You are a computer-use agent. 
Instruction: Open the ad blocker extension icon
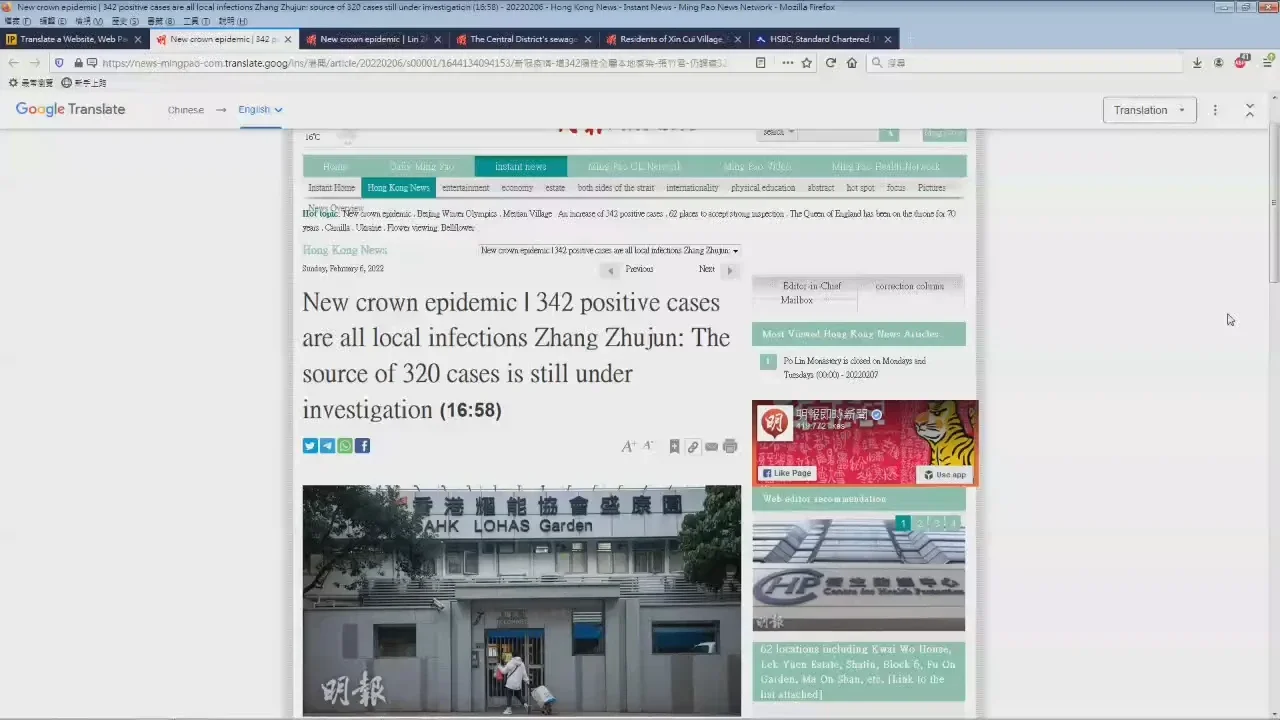[1242, 62]
